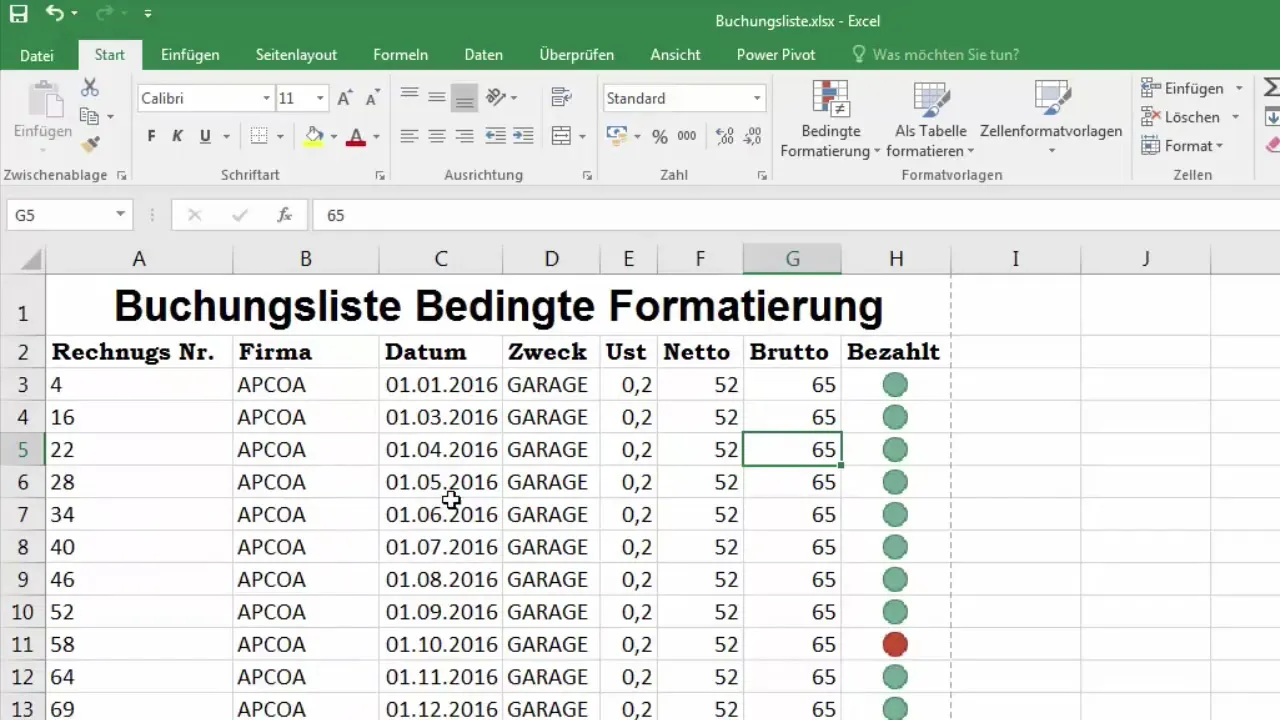Switch to the Daten tab

click(484, 55)
